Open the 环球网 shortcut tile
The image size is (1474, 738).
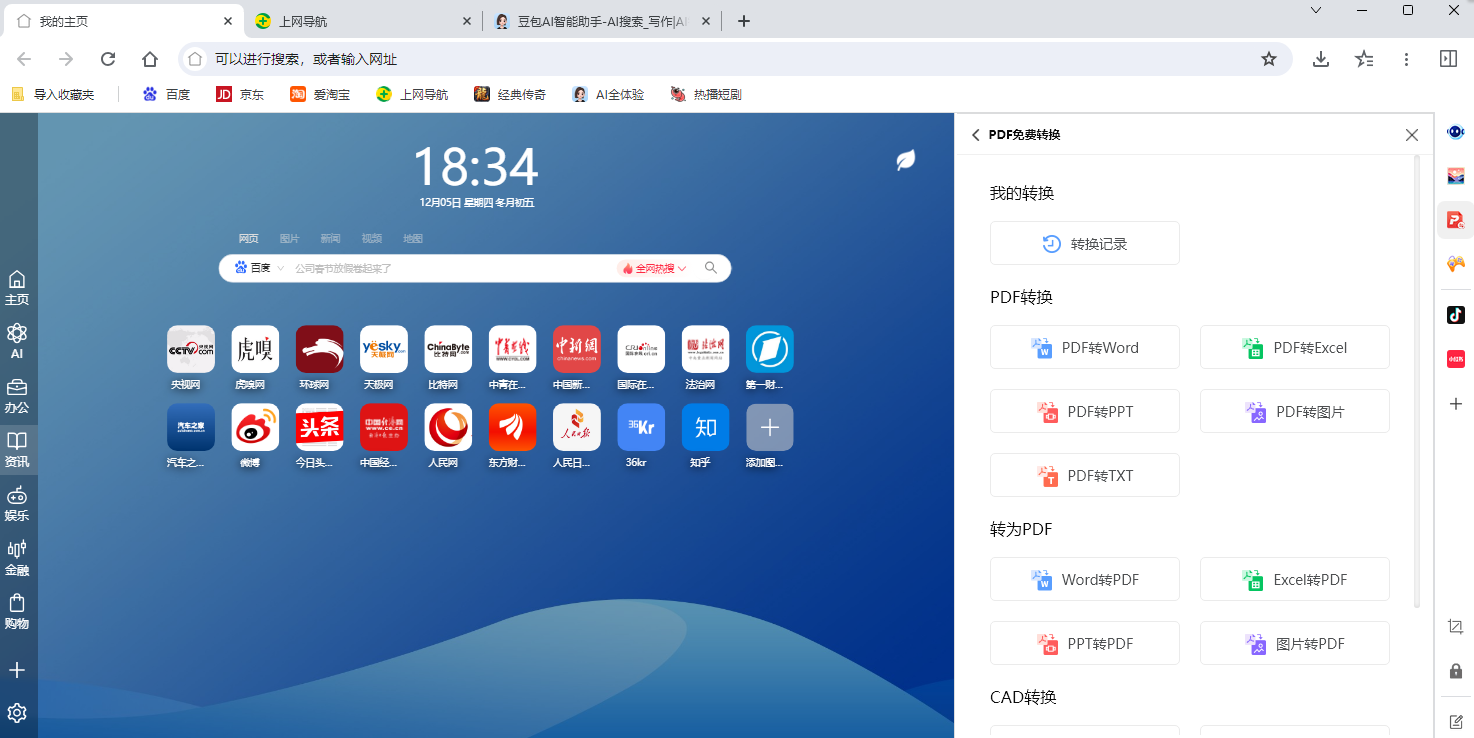pos(319,349)
